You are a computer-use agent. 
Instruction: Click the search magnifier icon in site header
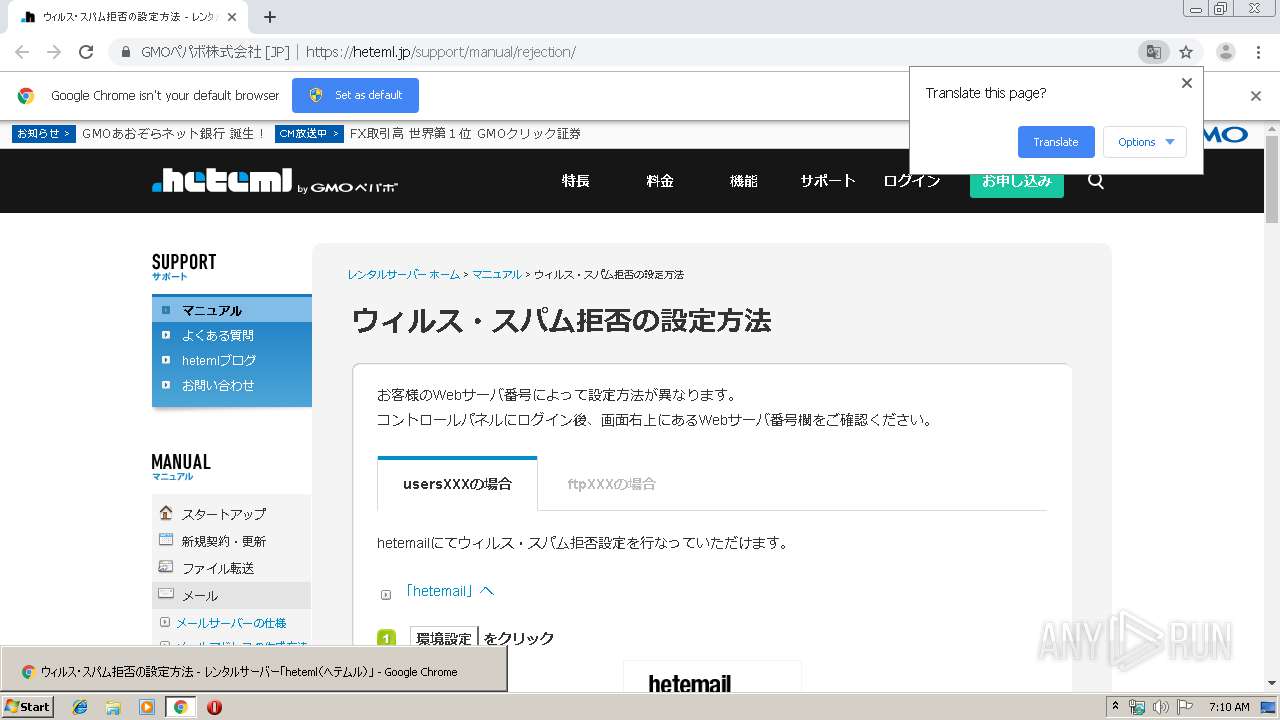click(x=1096, y=181)
